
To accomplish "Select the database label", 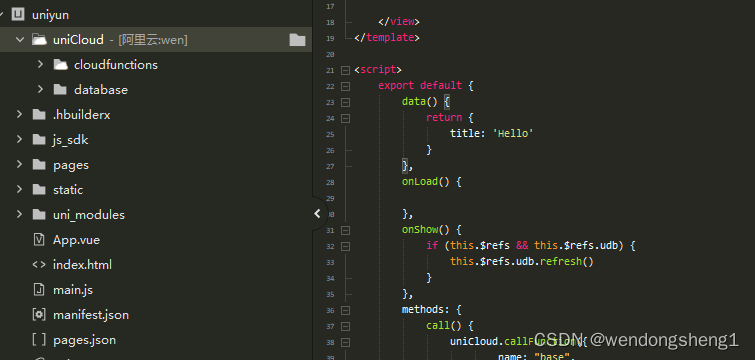I will point(101,90).
